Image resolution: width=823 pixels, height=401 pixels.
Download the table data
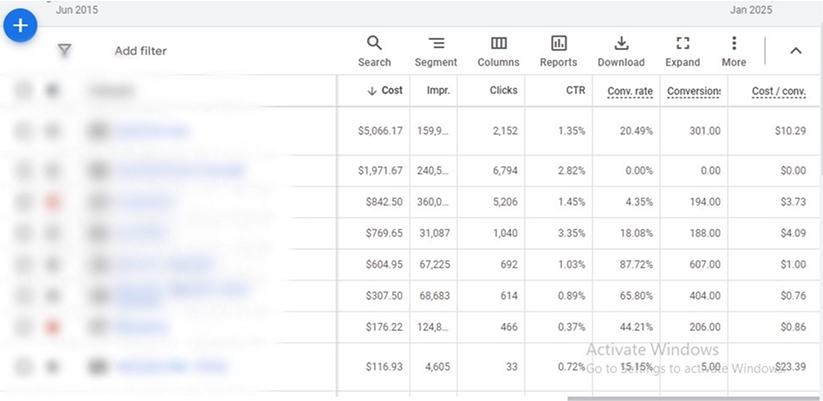click(x=621, y=51)
